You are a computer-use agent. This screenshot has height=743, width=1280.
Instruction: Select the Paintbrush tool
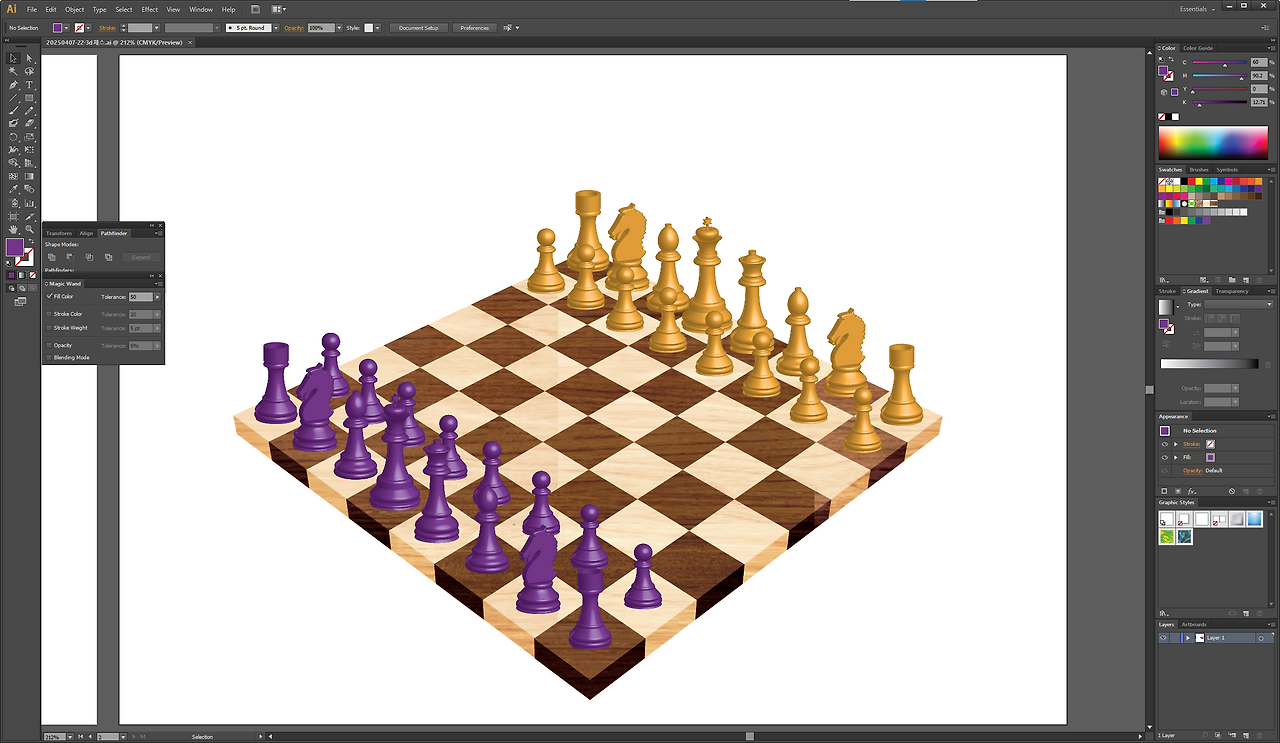pyautogui.click(x=14, y=111)
